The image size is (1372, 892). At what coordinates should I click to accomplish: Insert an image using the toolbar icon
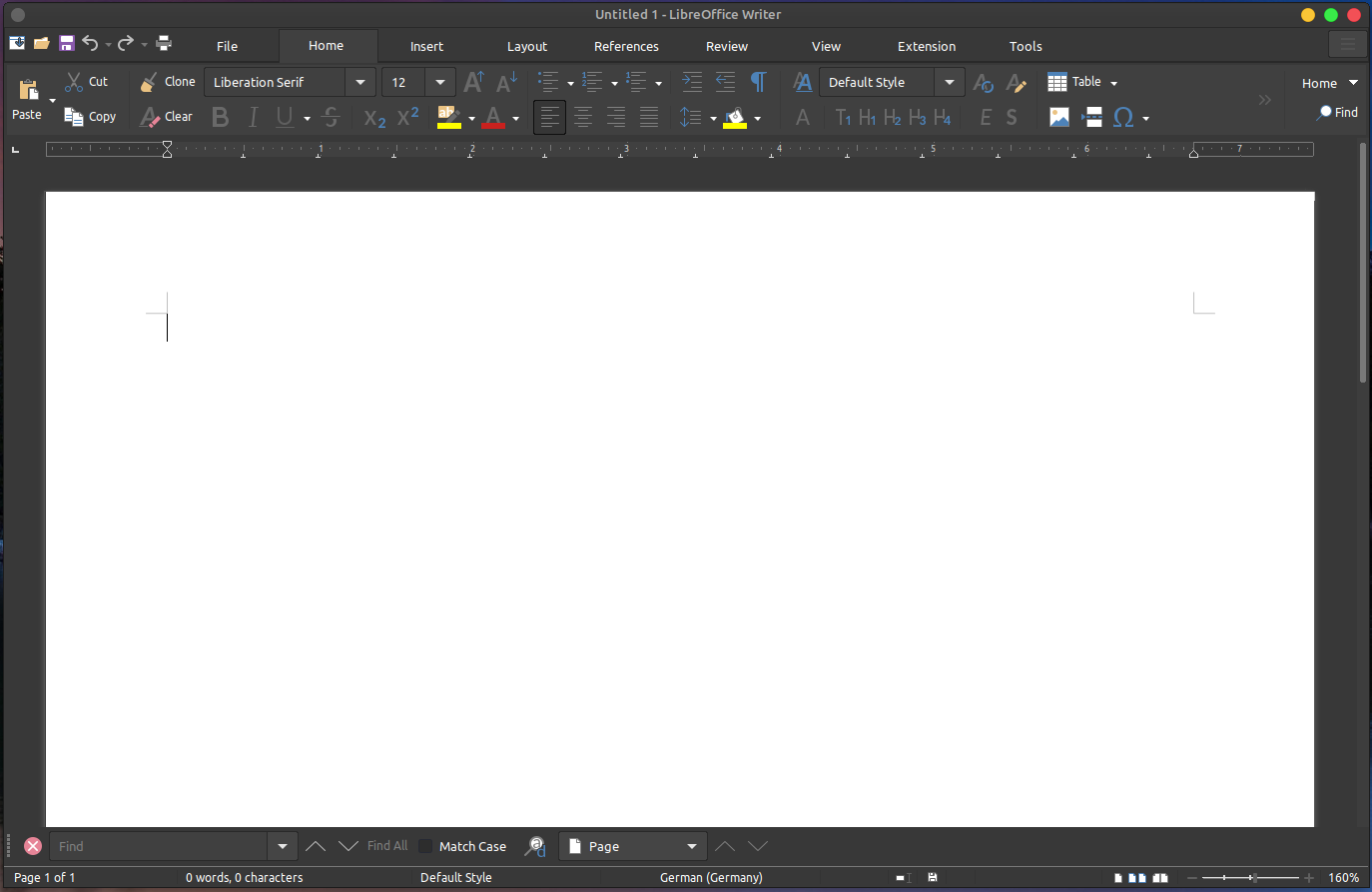[1057, 117]
